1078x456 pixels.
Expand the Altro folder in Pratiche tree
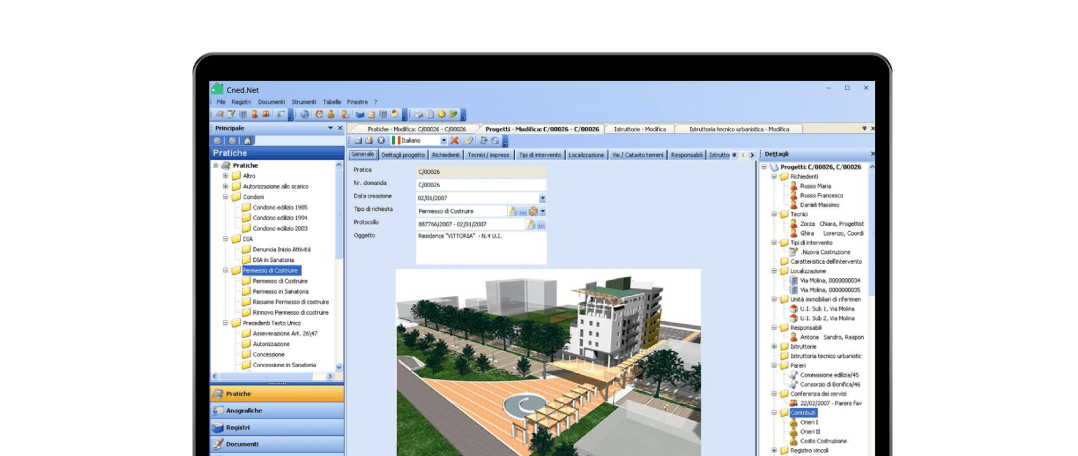226,176
